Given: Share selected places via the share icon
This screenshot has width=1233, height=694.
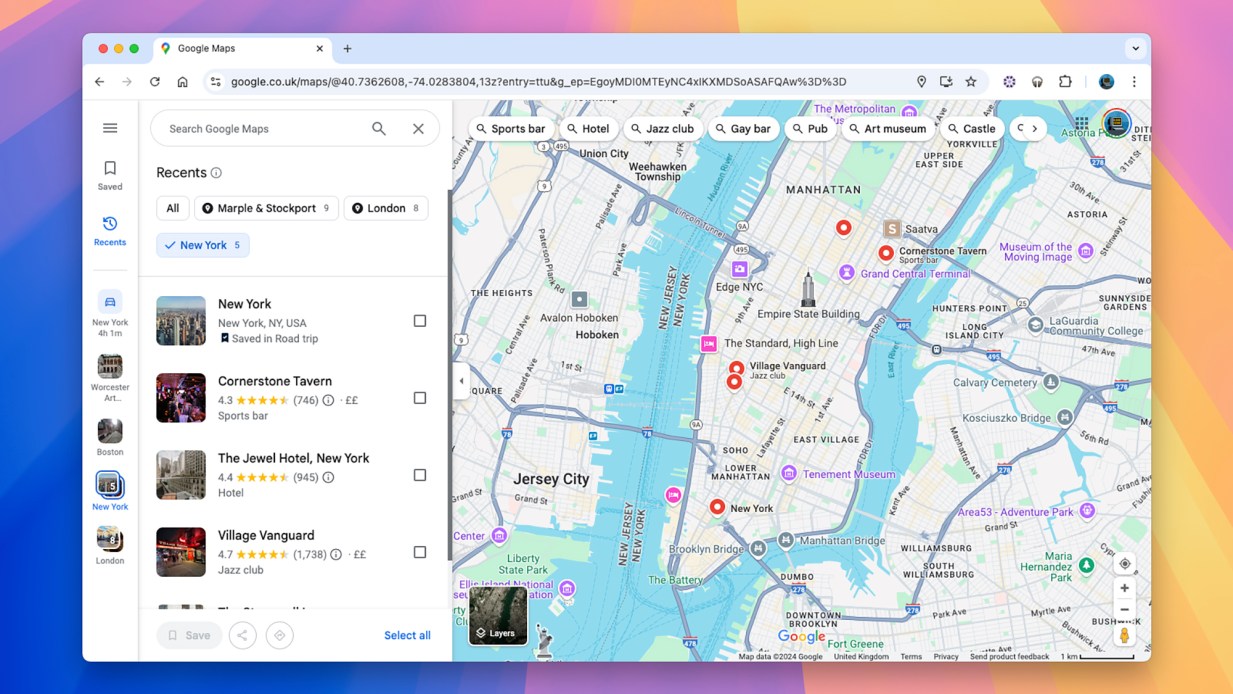Looking at the screenshot, I should pyautogui.click(x=242, y=635).
